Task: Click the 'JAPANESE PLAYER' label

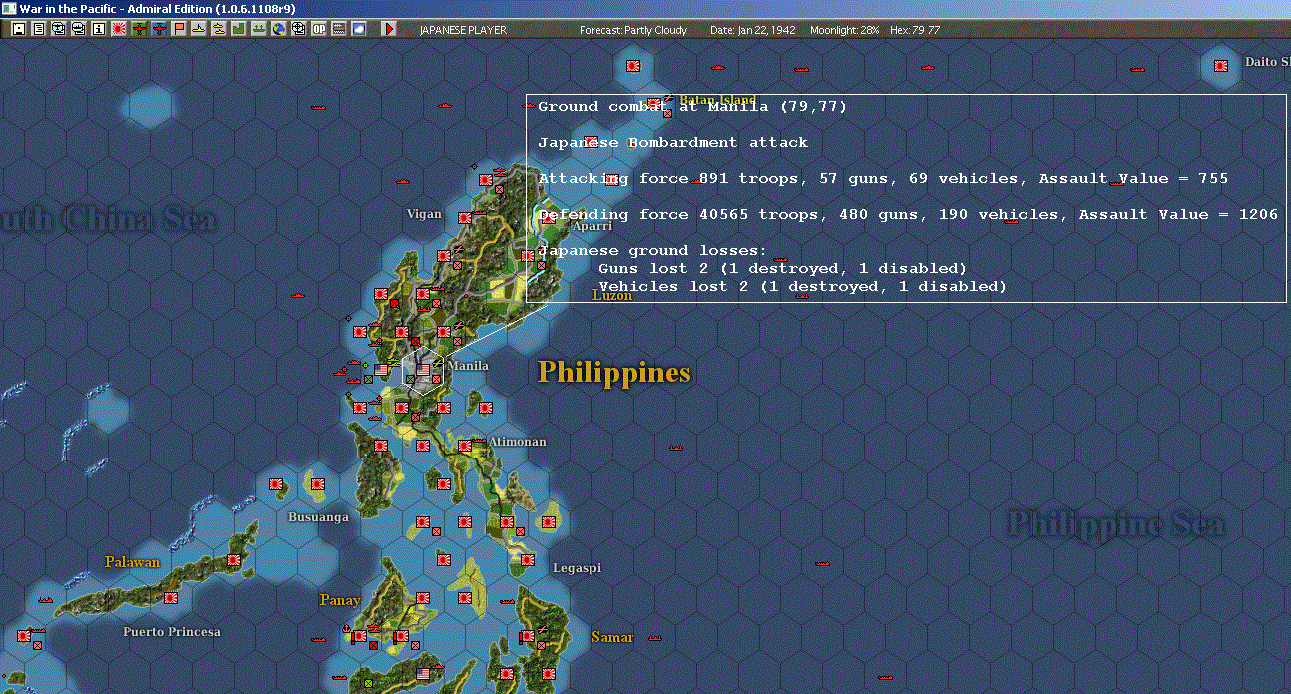Action: coord(462,30)
